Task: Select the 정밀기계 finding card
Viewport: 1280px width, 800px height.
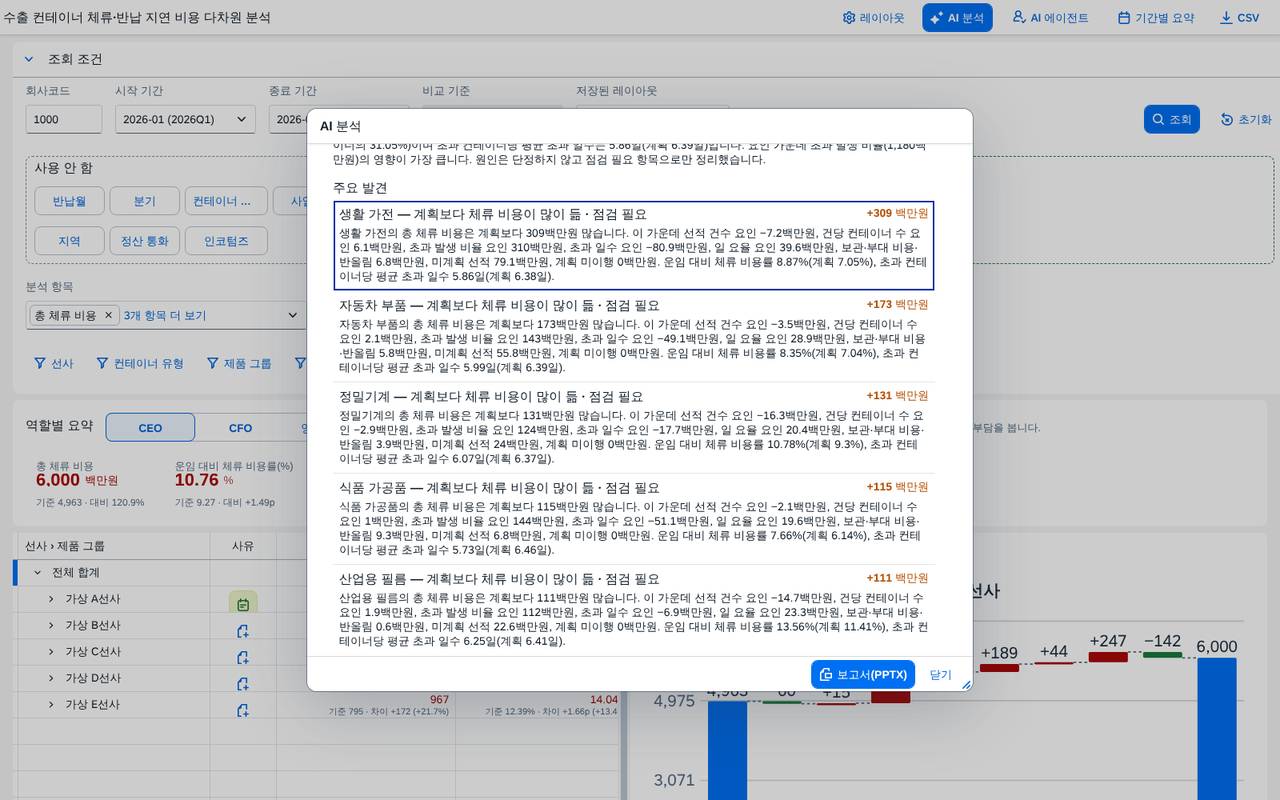Action: (634, 427)
